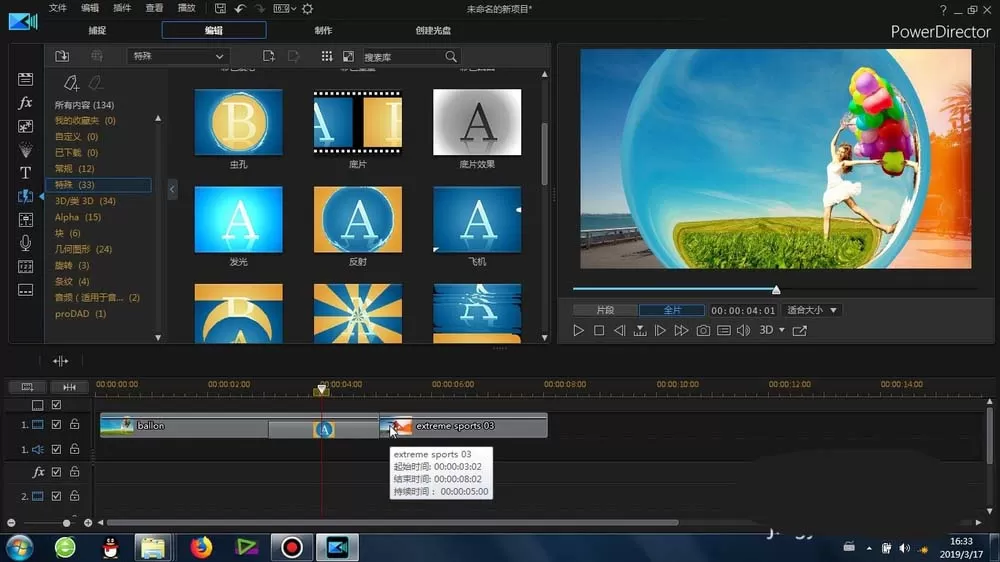Click the undo arrow in top toolbar
Image resolution: width=1000 pixels, height=562 pixels.
(x=240, y=8)
